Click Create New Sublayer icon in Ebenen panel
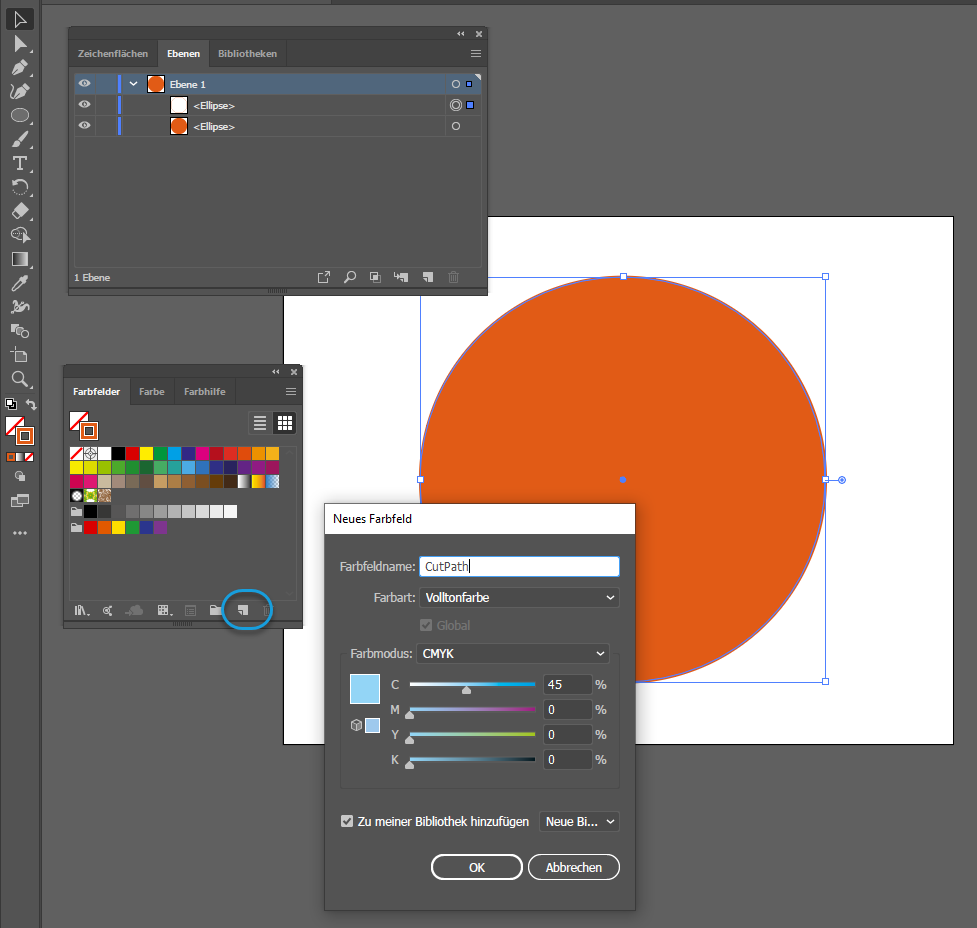The image size is (977, 928). [401, 277]
